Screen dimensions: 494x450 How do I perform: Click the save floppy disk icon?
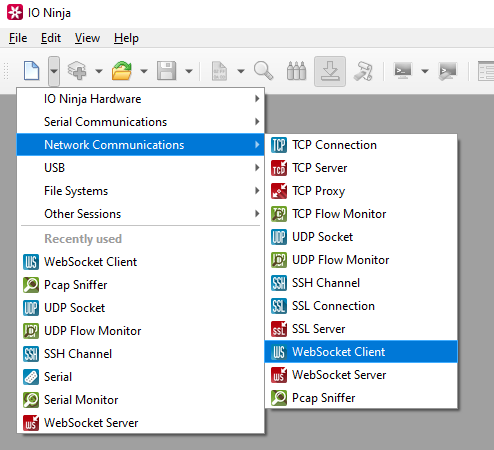(166, 71)
